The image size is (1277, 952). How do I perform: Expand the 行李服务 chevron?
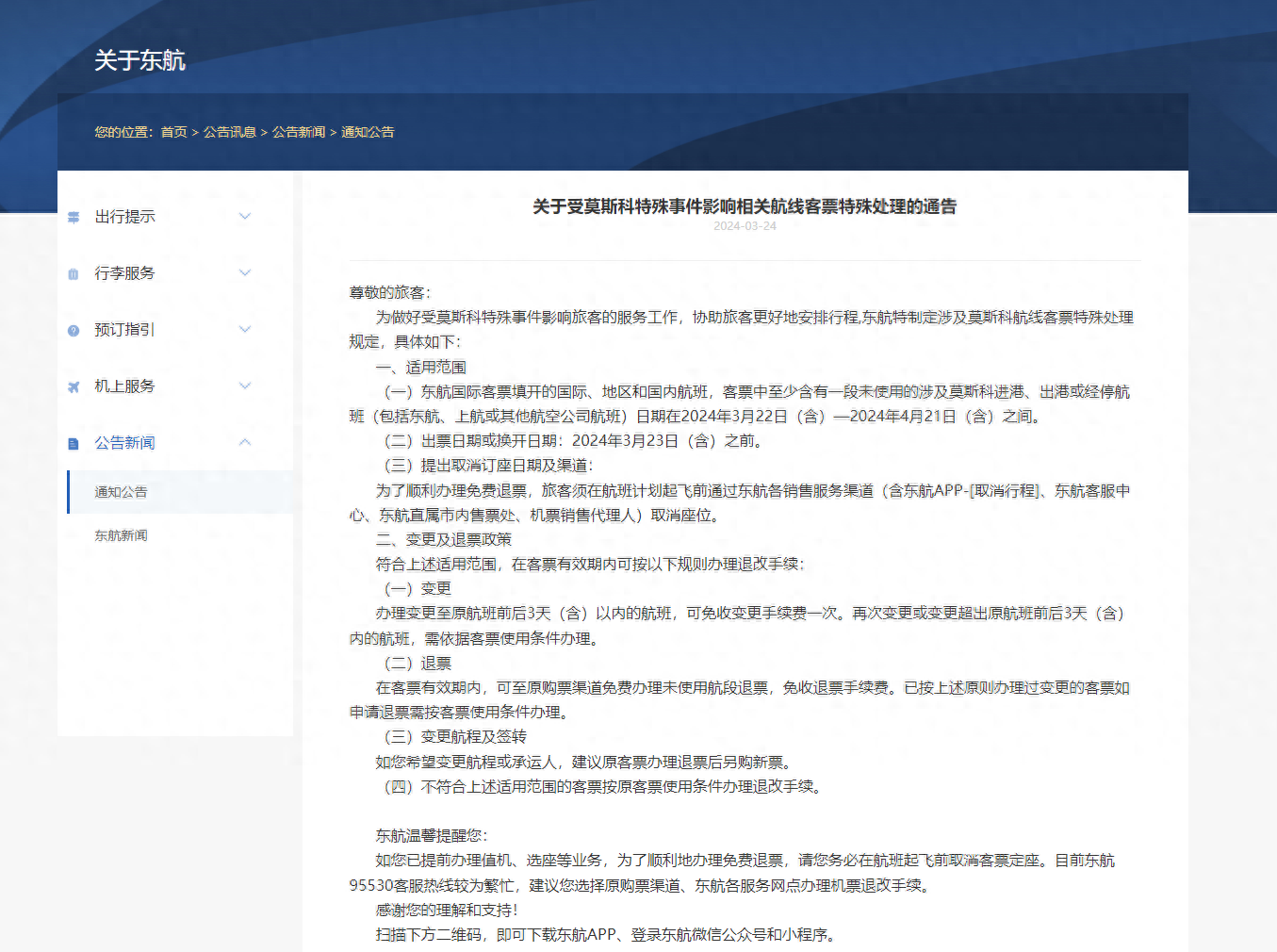coord(245,273)
